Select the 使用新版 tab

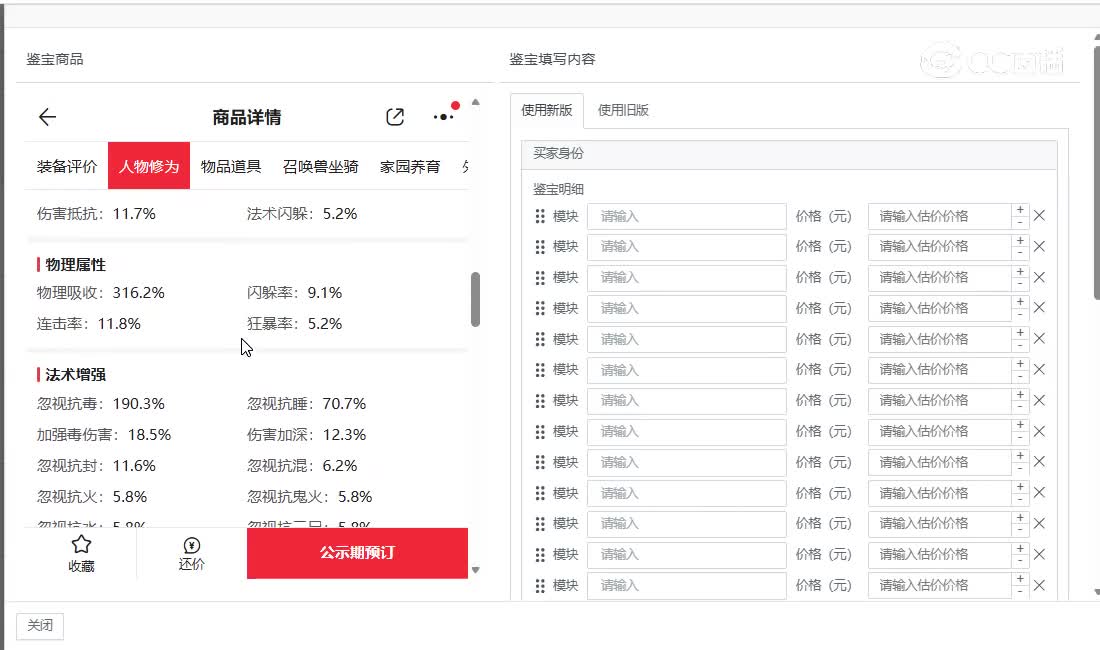[547, 110]
